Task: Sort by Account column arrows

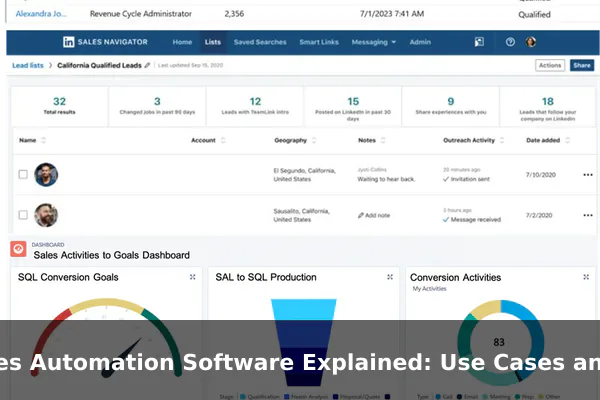Action: click(x=223, y=140)
